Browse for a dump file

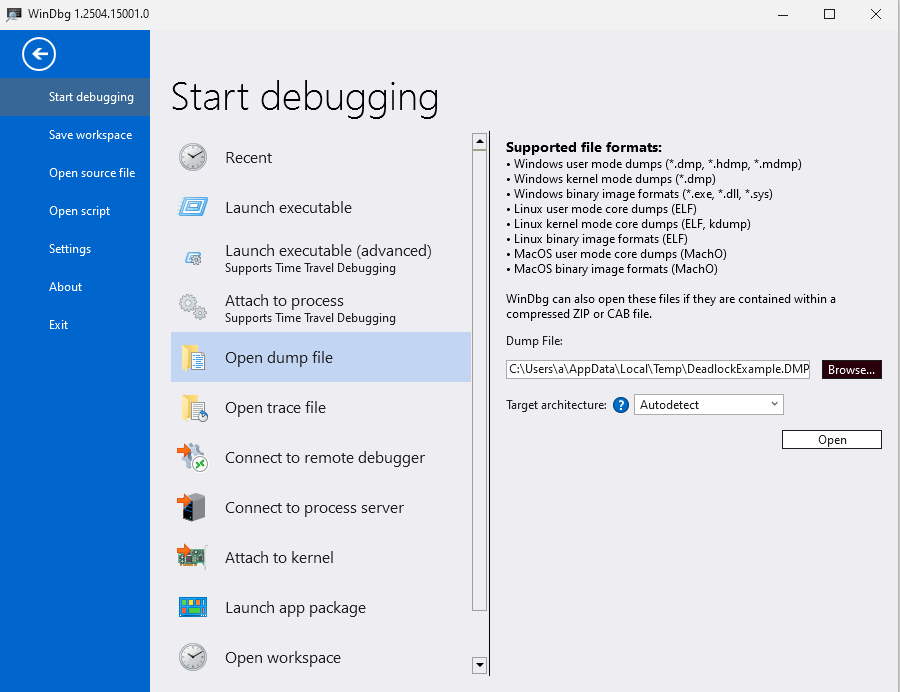point(850,369)
